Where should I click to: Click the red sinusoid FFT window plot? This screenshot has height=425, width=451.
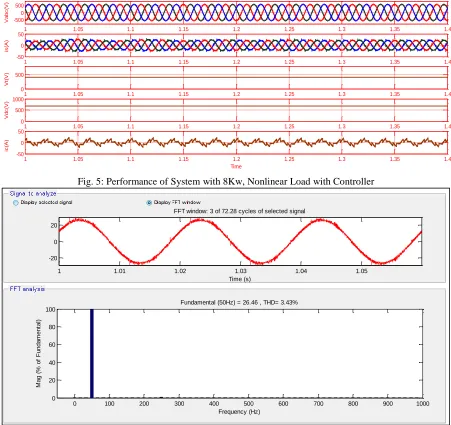pyautogui.click(x=241, y=242)
